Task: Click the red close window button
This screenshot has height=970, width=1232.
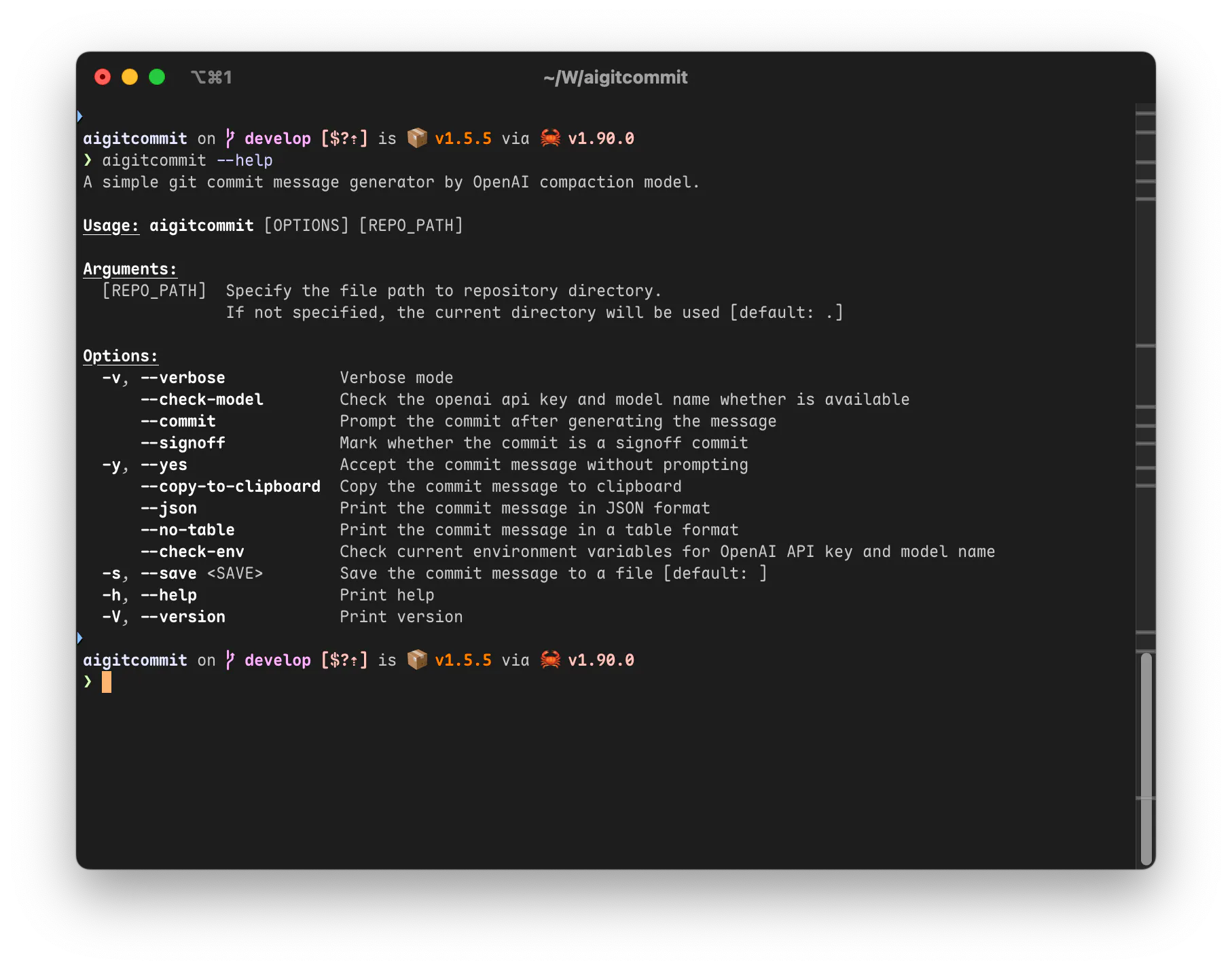Action: pos(103,77)
